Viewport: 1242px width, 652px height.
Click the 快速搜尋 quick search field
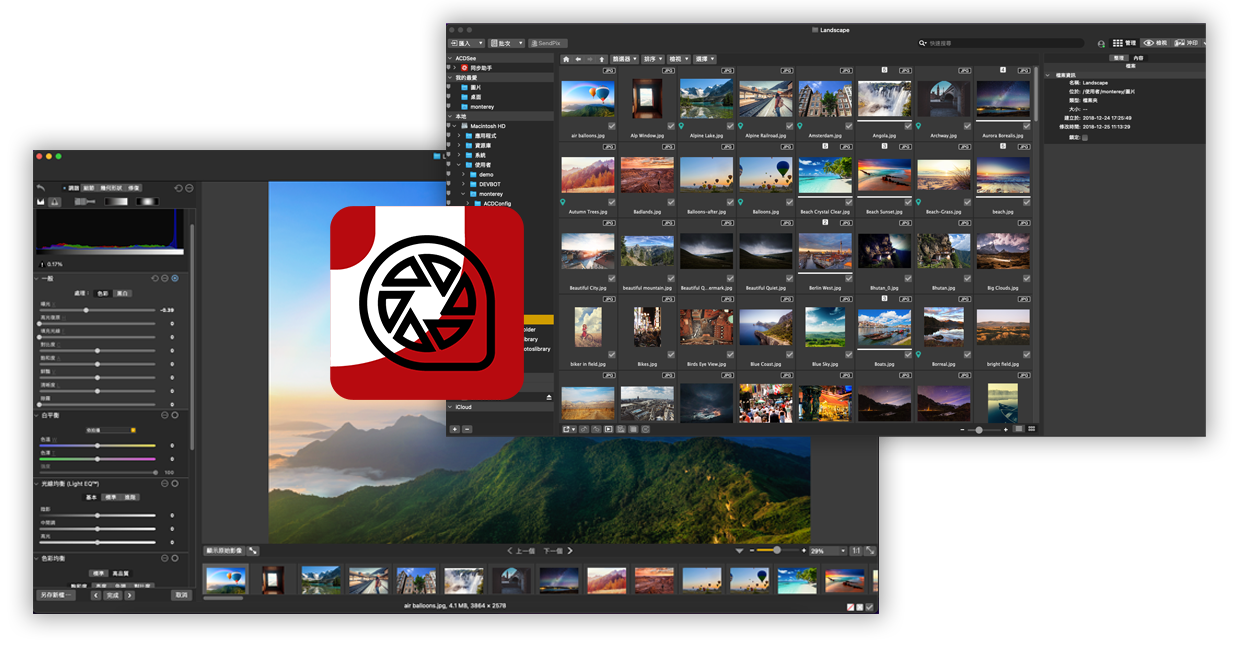1001,43
